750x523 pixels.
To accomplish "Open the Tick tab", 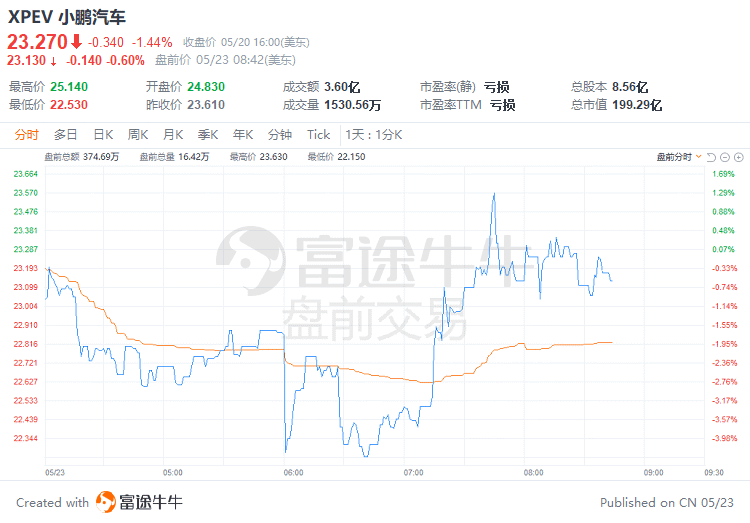I will 319,135.
